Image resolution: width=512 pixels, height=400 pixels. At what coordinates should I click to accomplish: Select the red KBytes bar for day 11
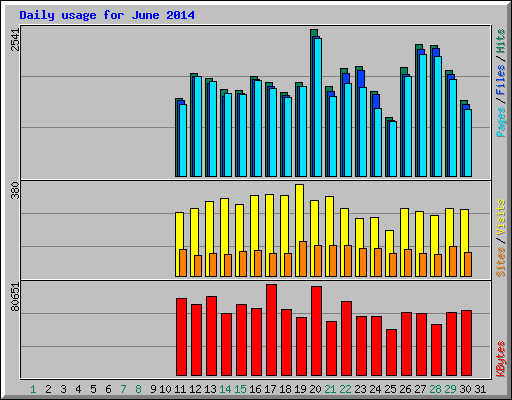point(181,337)
